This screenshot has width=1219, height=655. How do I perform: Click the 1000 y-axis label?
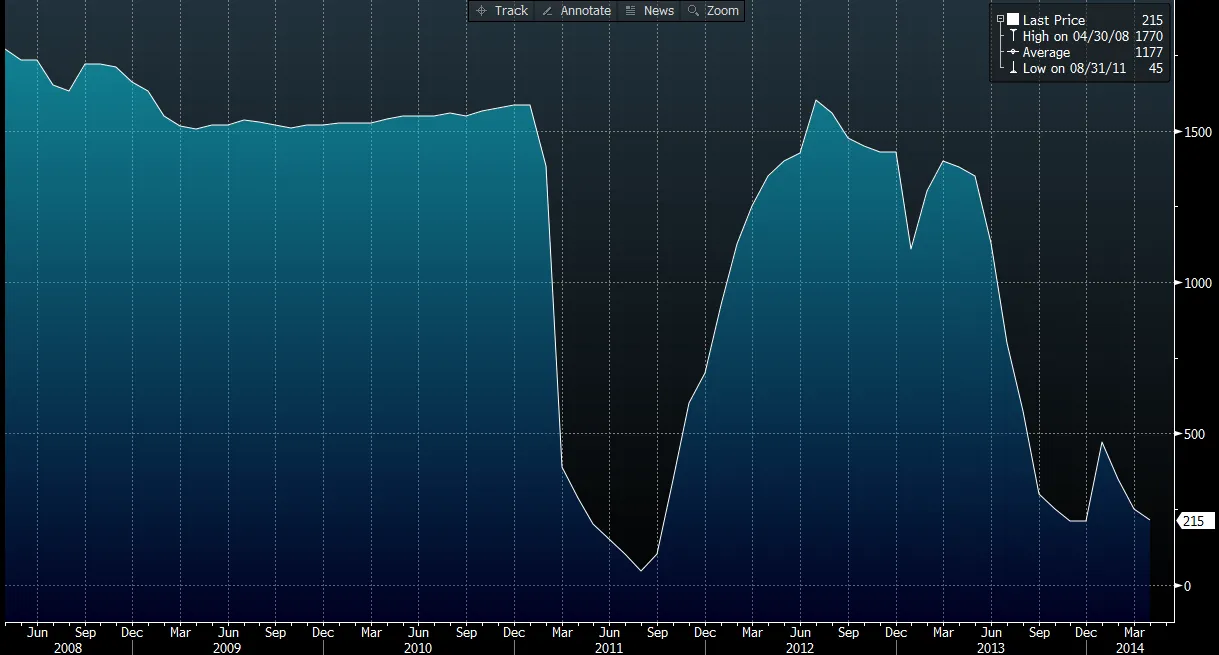tap(1197, 283)
